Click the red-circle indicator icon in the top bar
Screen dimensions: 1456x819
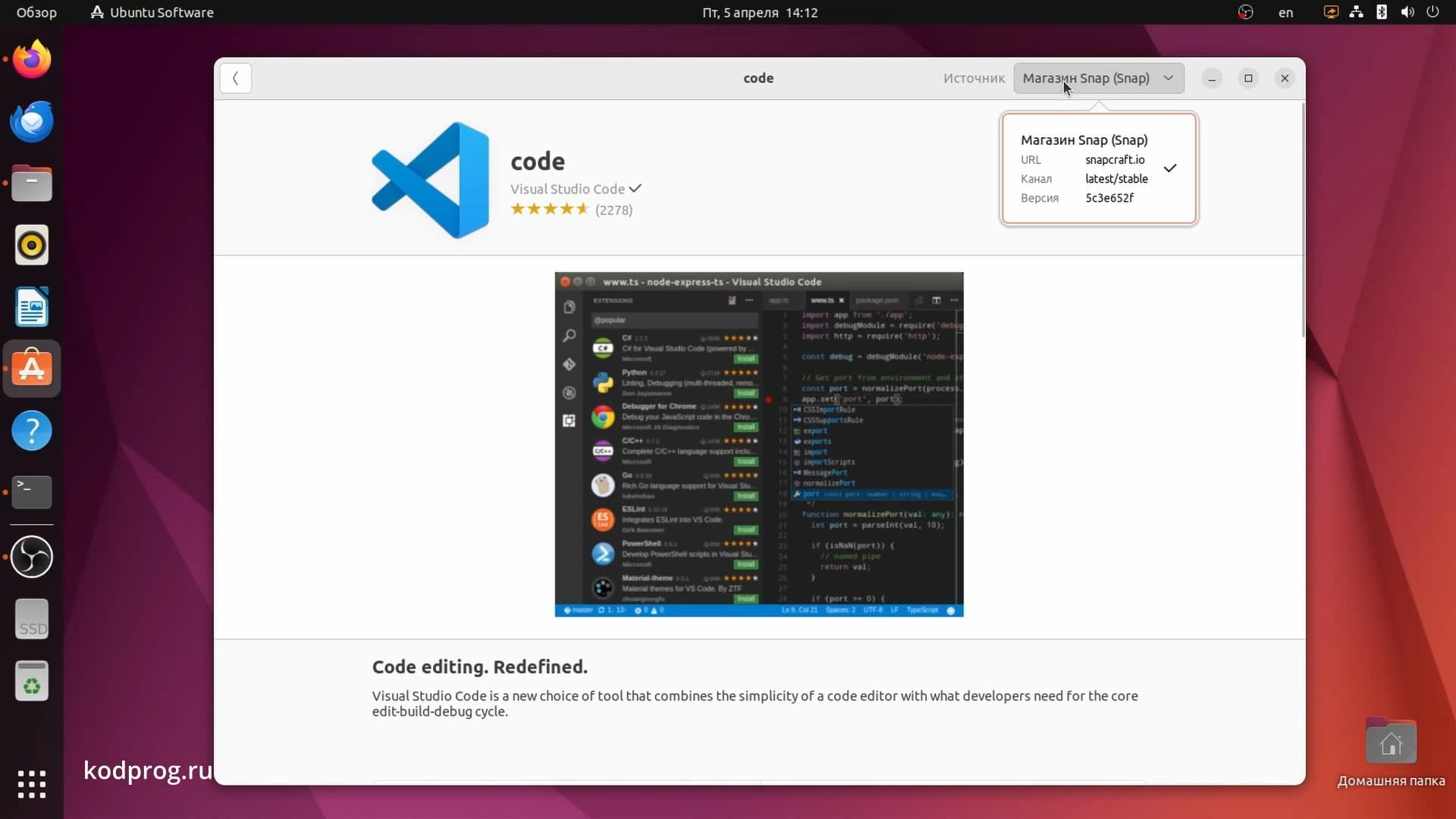pyautogui.click(x=1245, y=12)
